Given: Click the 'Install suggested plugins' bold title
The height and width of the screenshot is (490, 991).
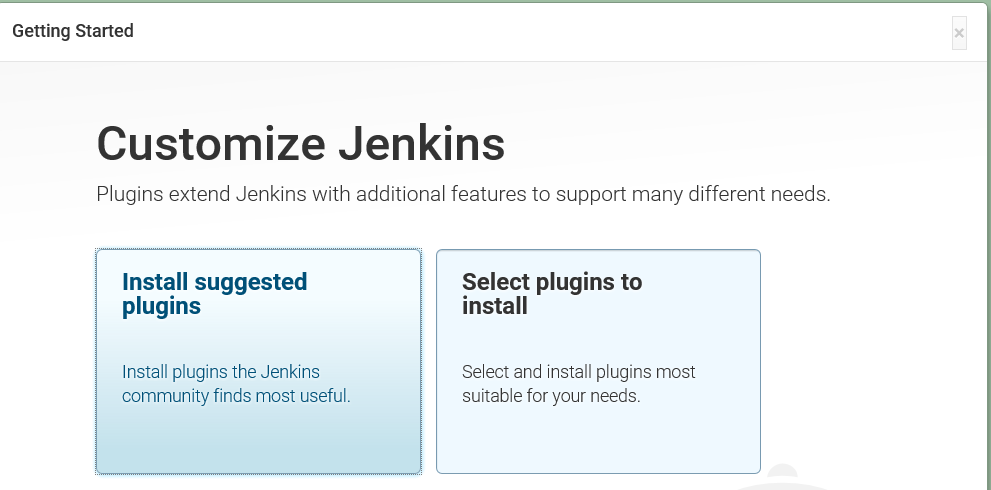Looking at the screenshot, I should tap(214, 294).
